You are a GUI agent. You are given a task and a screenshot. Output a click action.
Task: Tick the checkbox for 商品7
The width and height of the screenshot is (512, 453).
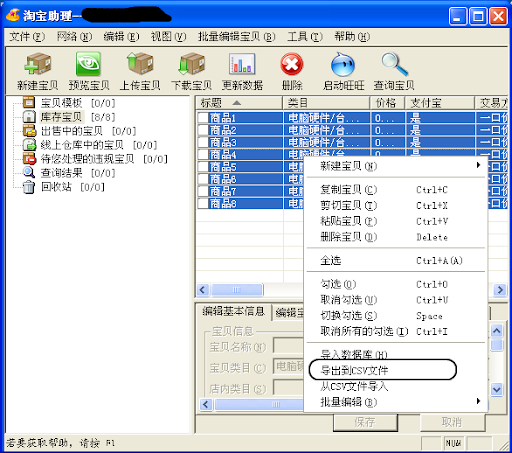point(203,191)
